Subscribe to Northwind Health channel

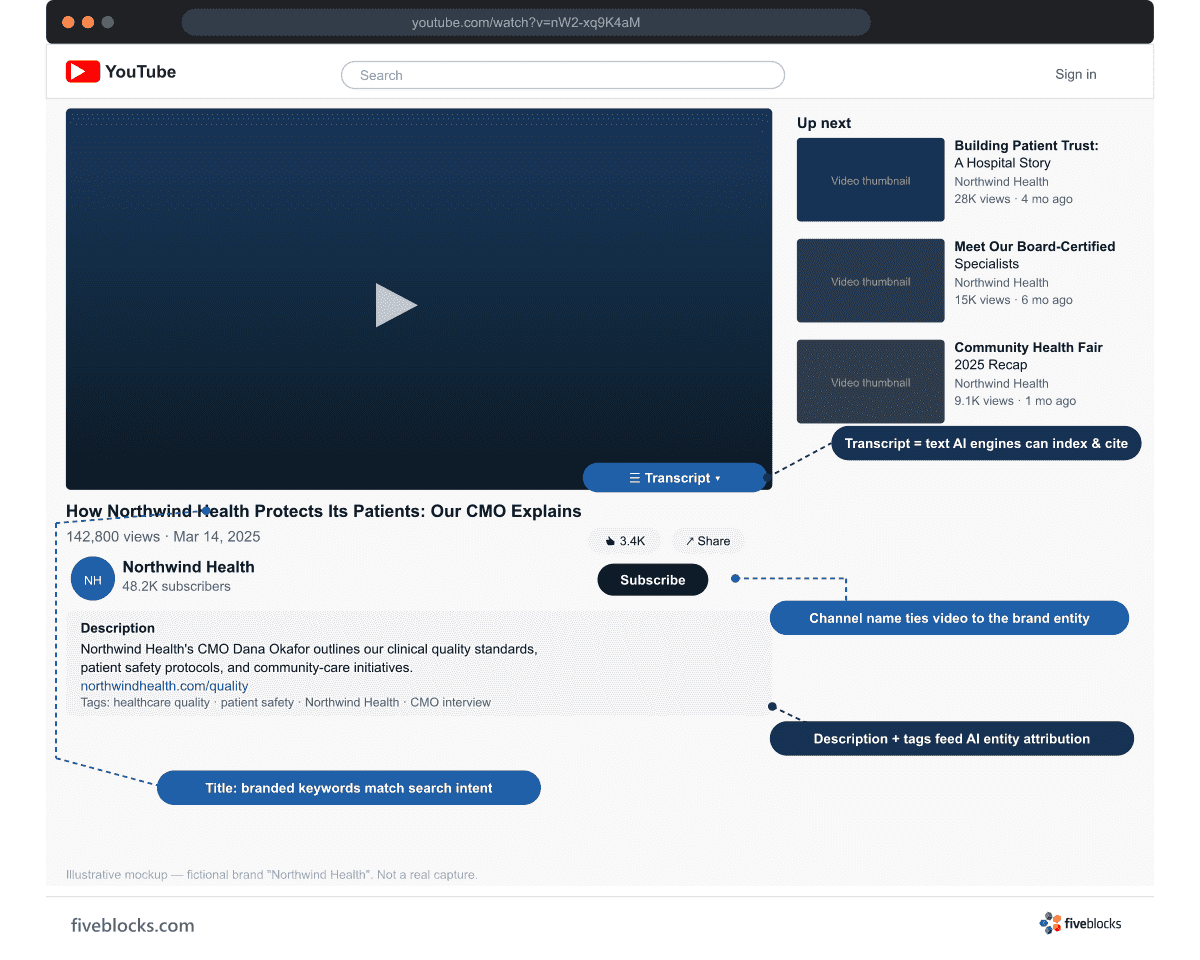click(653, 580)
